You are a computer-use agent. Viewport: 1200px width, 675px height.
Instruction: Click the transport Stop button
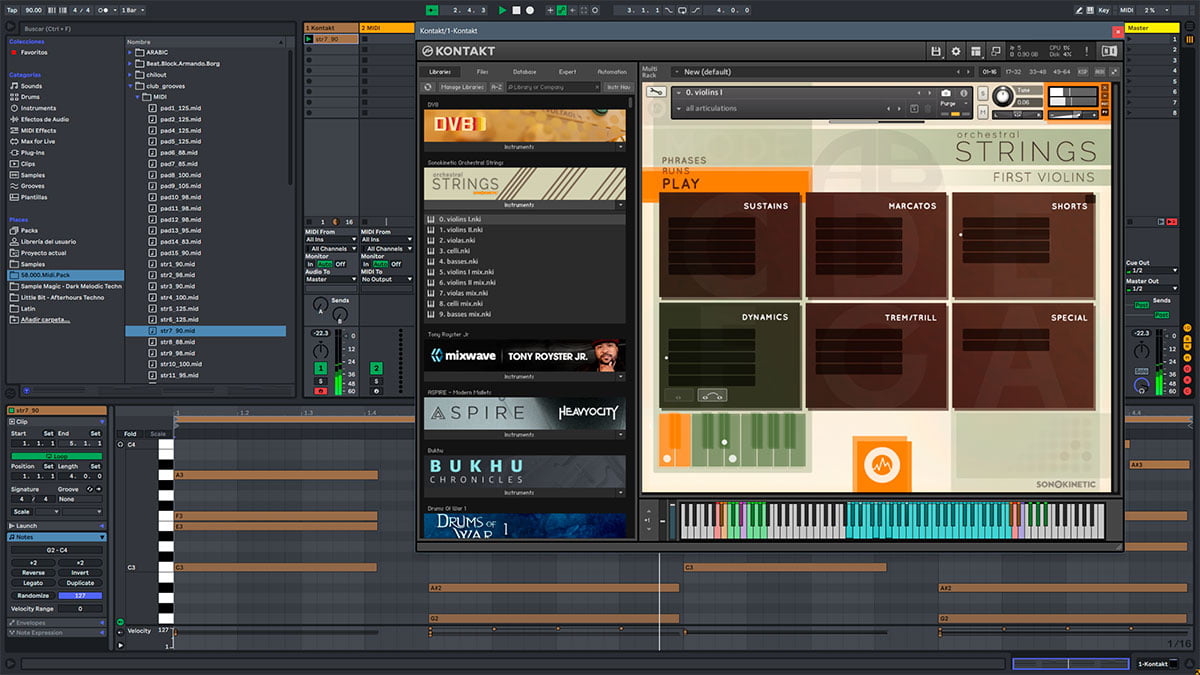coord(516,10)
